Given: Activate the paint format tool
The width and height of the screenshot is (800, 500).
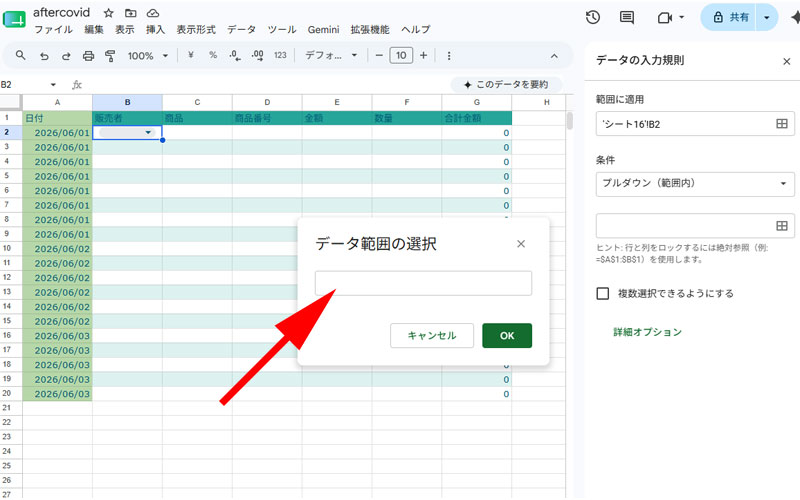Looking at the screenshot, I should (110, 56).
